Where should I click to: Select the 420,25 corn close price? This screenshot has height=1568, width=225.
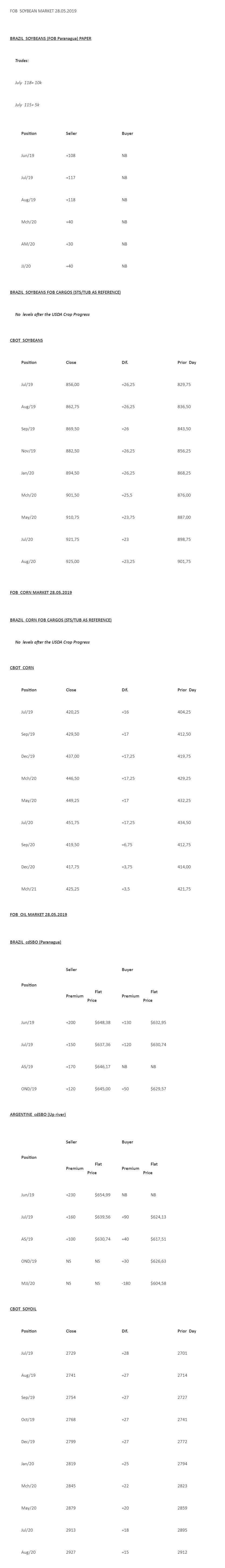(72, 712)
